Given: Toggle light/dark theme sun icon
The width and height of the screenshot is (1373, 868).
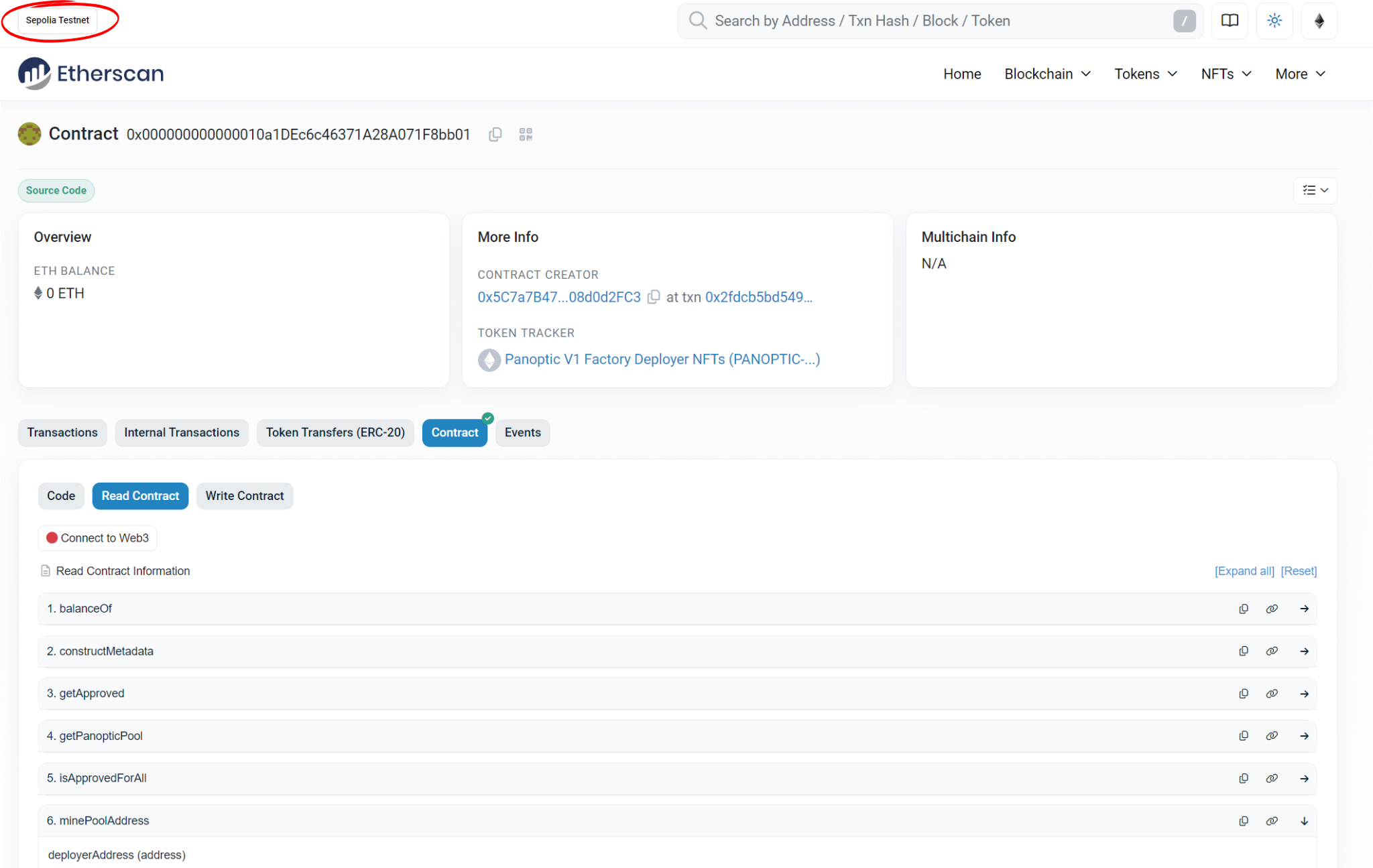Looking at the screenshot, I should 1274,21.
